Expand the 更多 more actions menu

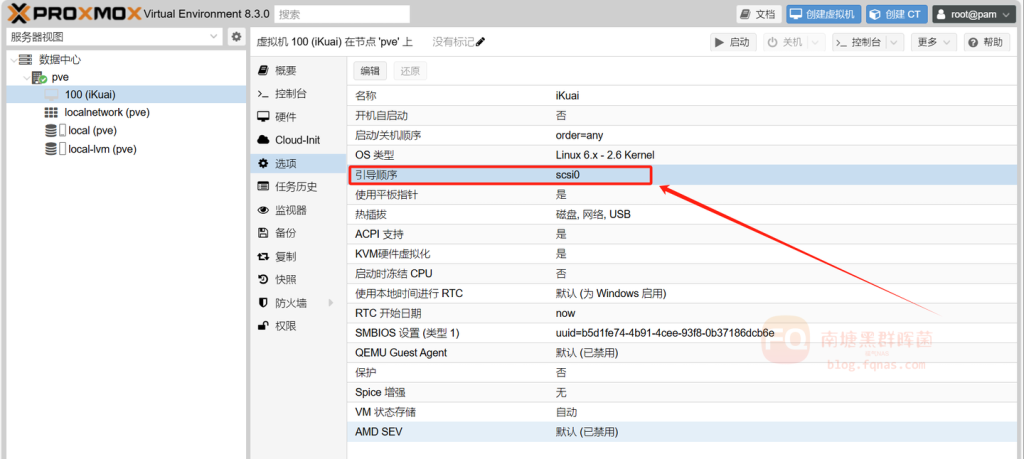(935, 42)
